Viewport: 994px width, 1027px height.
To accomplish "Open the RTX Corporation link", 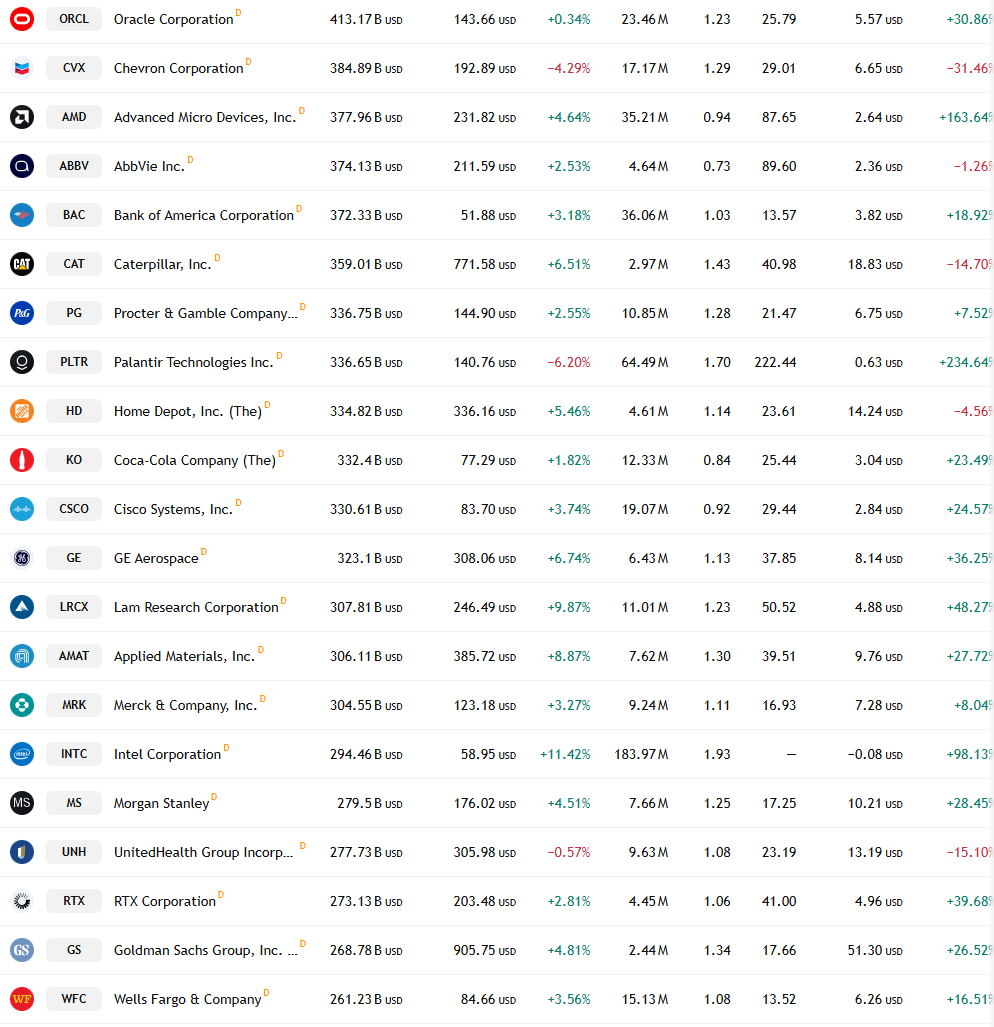I will coord(165,902).
